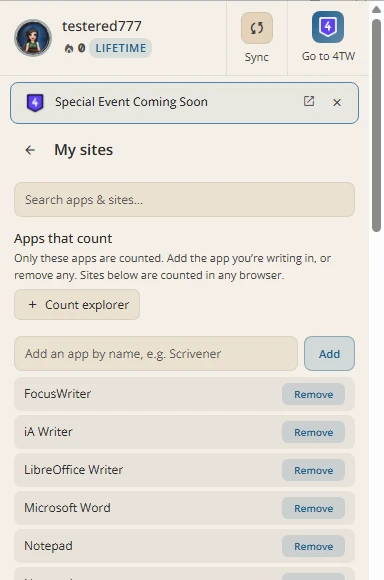384x580 pixels.
Task: Focus the Add an app by name field
Action: pyautogui.click(x=156, y=354)
